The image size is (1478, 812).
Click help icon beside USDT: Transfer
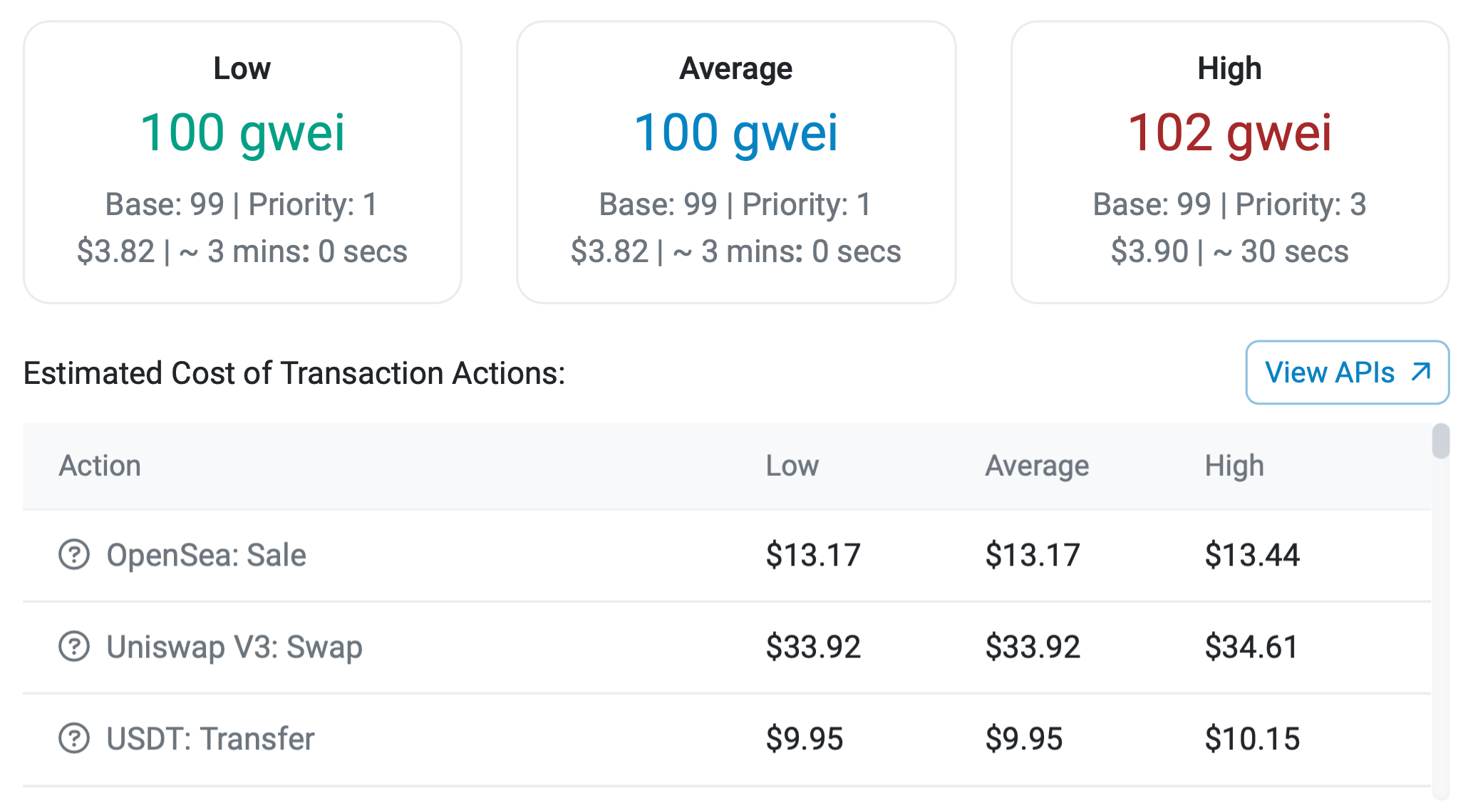click(74, 739)
